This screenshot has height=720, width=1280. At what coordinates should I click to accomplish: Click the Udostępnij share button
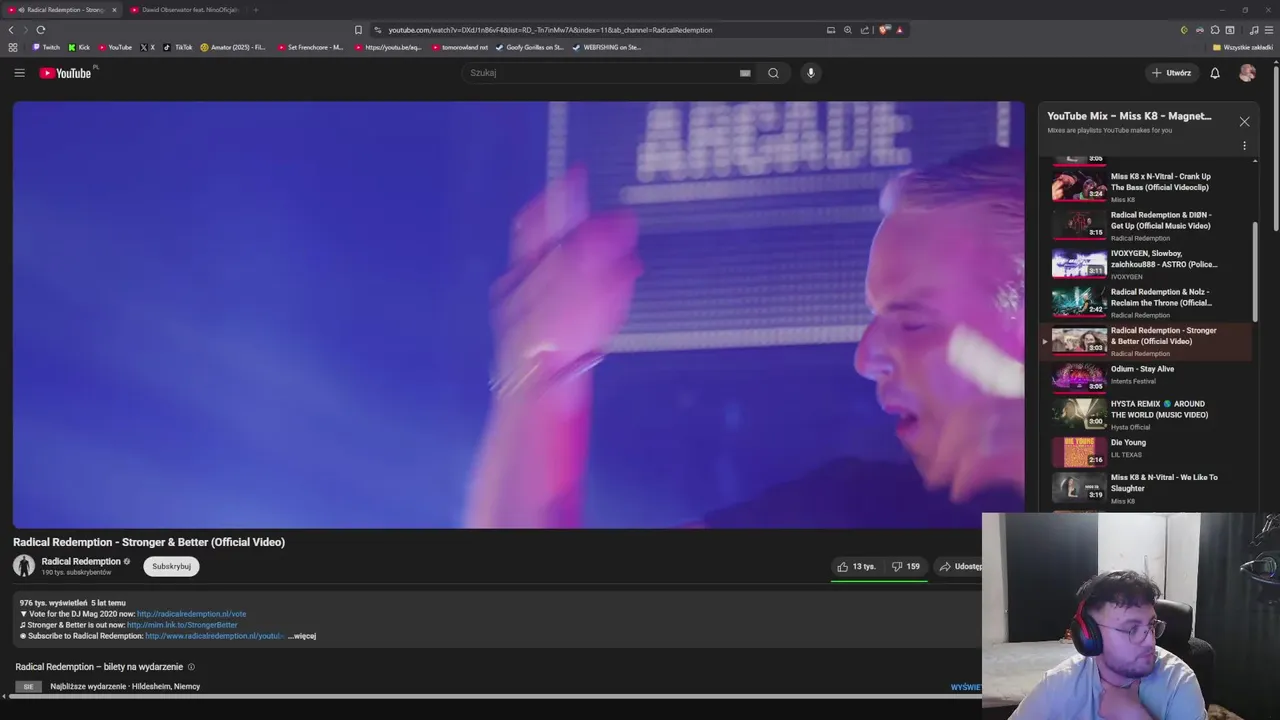(x=960, y=566)
